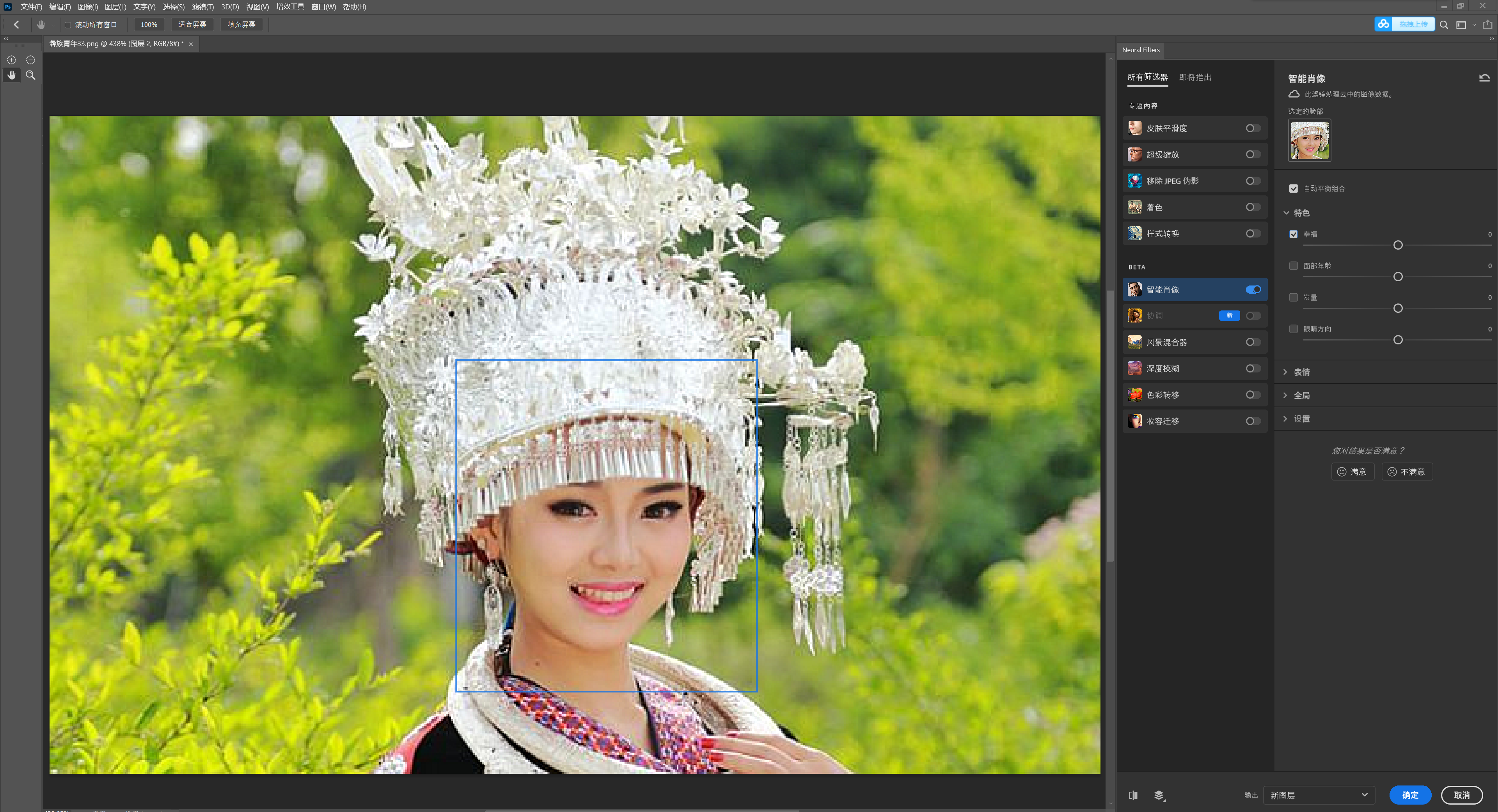Screen dimensions: 1498x812
Task: Check the 滚动所有窗口 checkbox
Action: click(x=67, y=25)
